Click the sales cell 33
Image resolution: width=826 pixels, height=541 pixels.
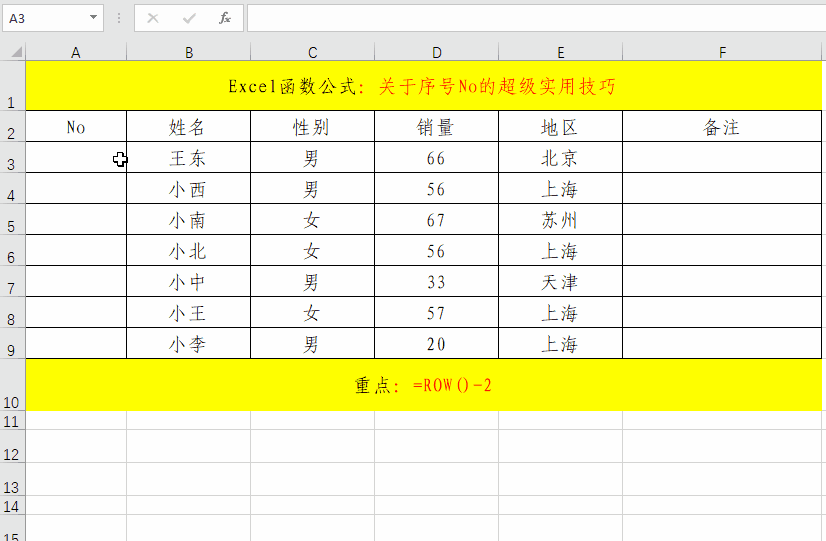click(436, 282)
